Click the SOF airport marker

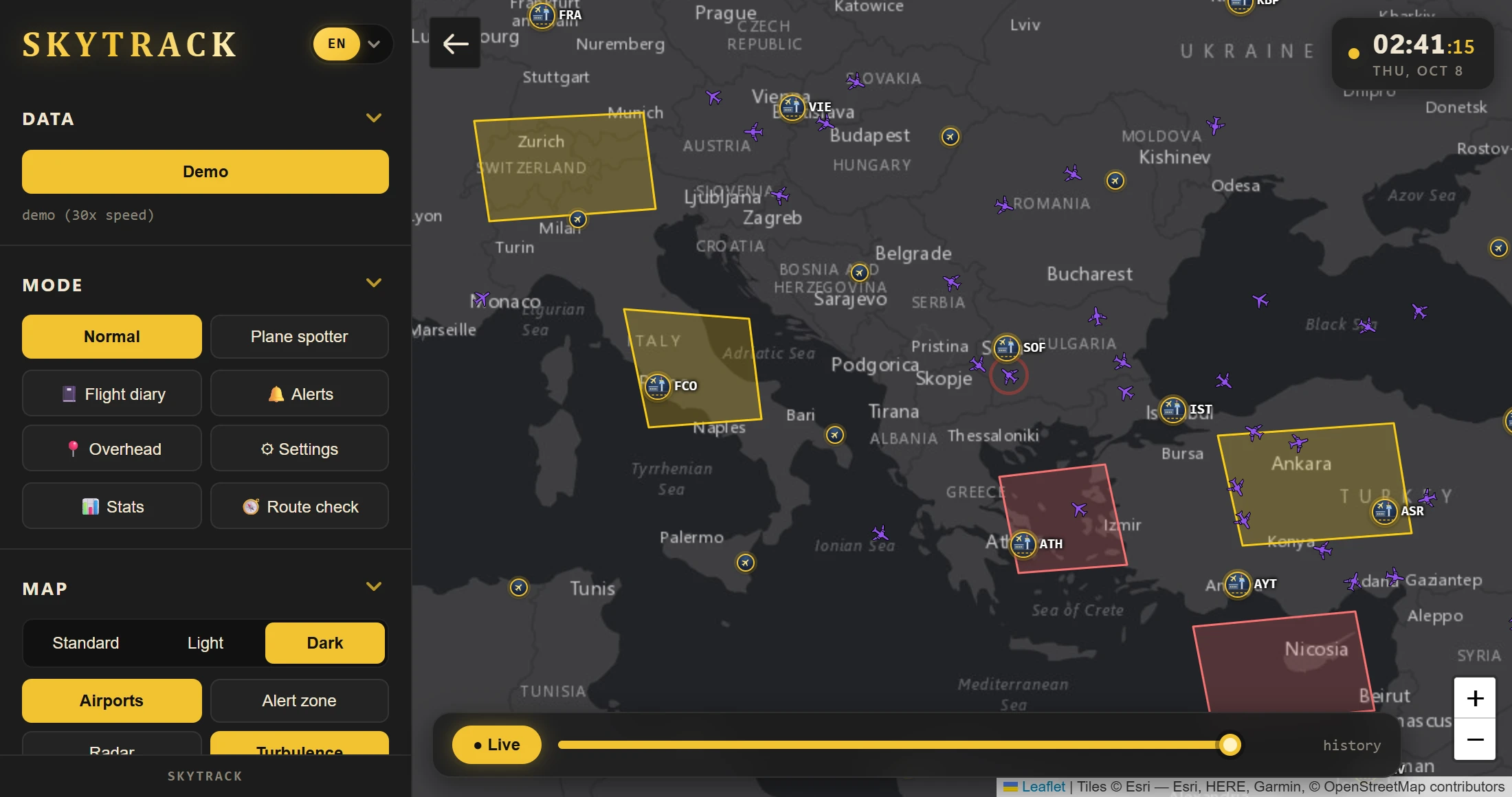1006,347
